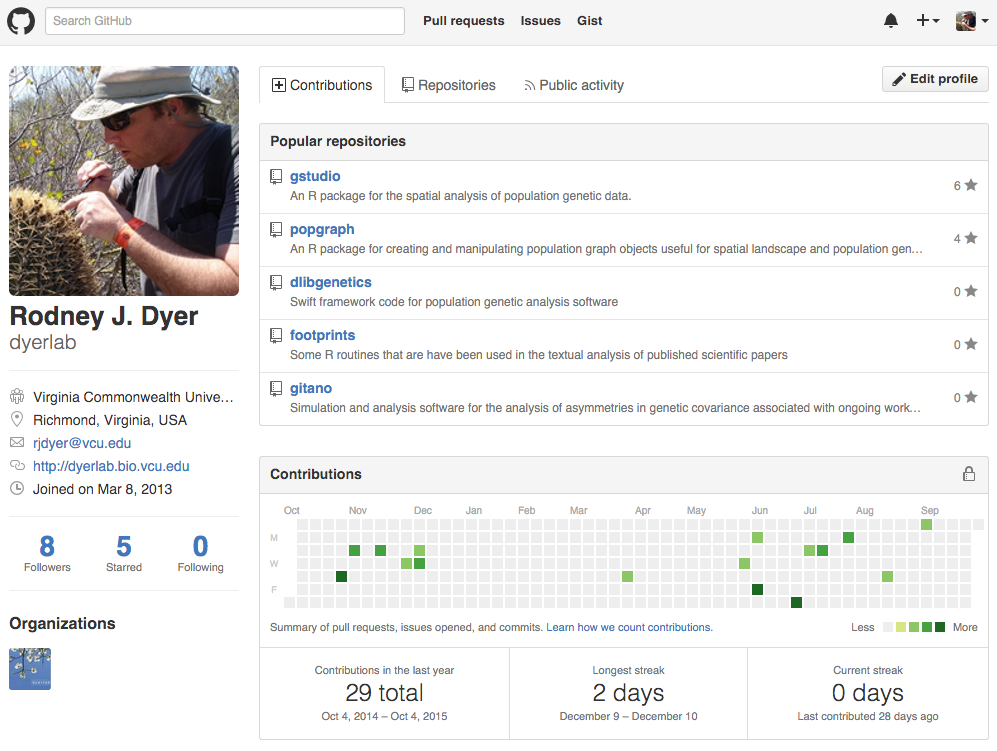The height and width of the screenshot is (751, 997).
Task: View the 8 Followers count
Action: (x=47, y=553)
